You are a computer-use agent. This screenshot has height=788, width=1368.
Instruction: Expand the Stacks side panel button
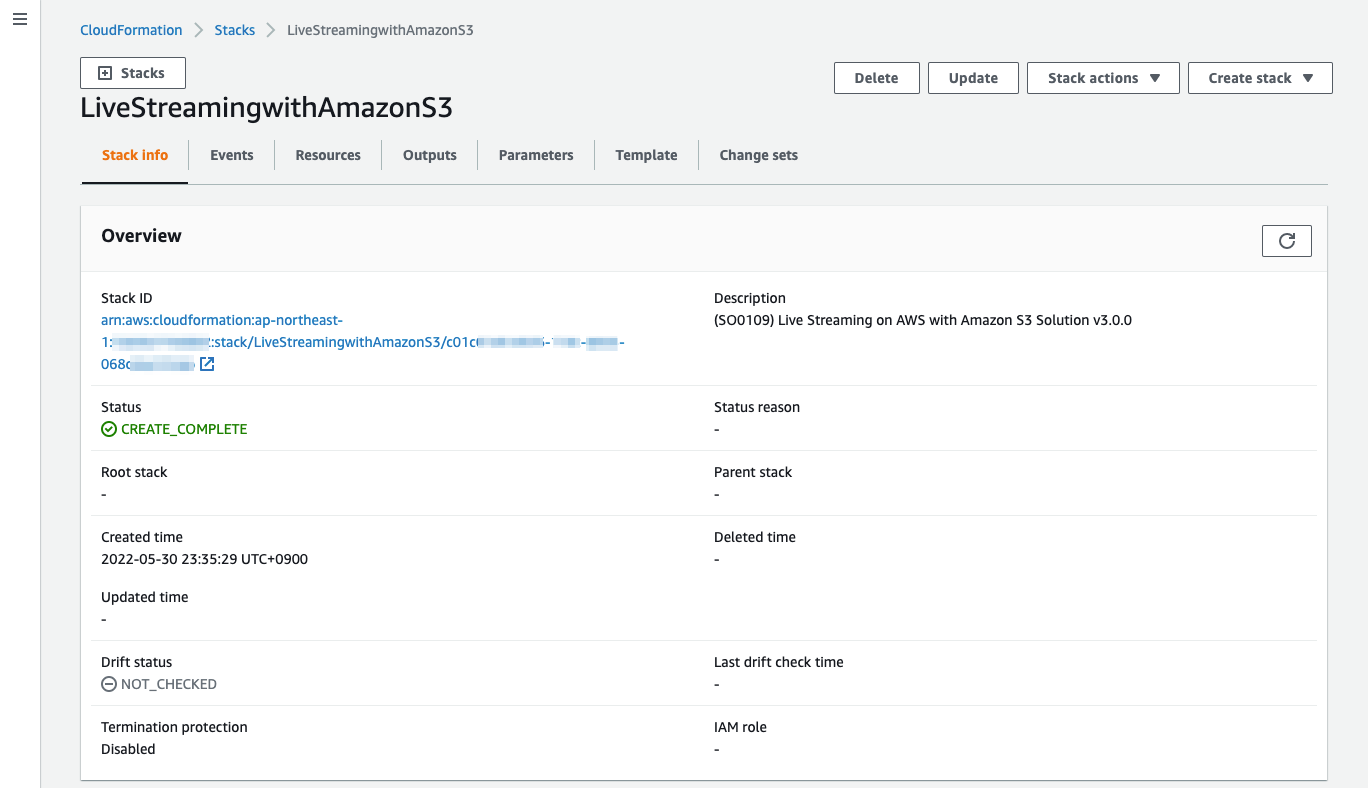coord(132,73)
